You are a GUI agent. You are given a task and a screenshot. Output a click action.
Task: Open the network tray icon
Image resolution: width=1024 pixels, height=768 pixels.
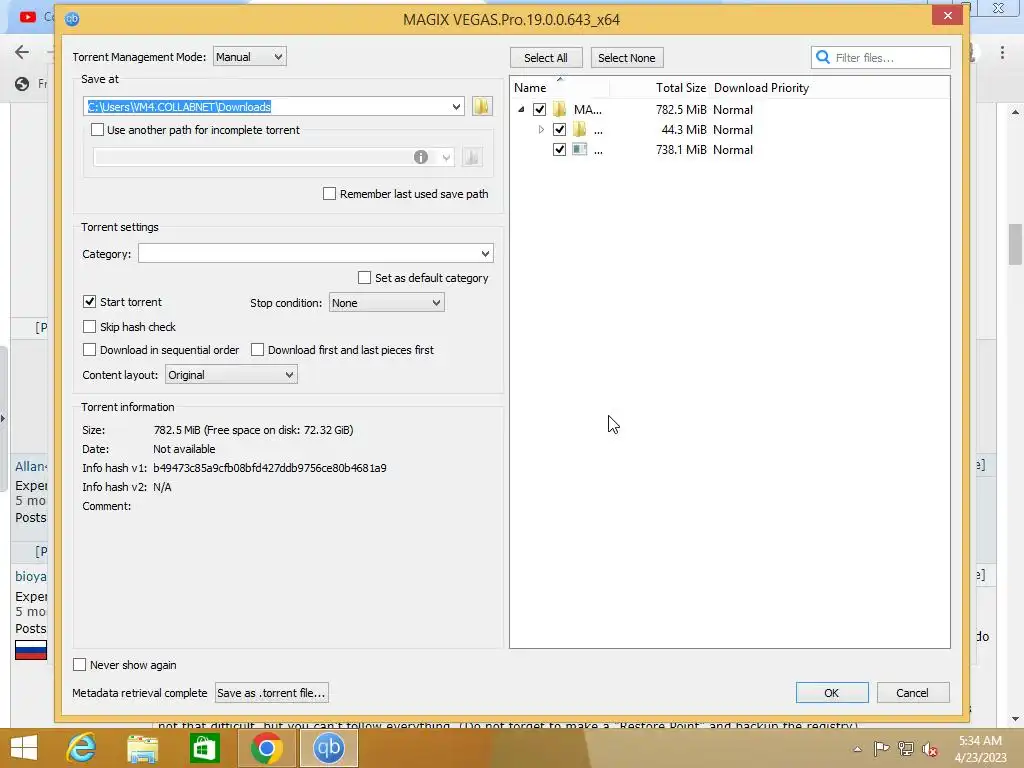(906, 748)
